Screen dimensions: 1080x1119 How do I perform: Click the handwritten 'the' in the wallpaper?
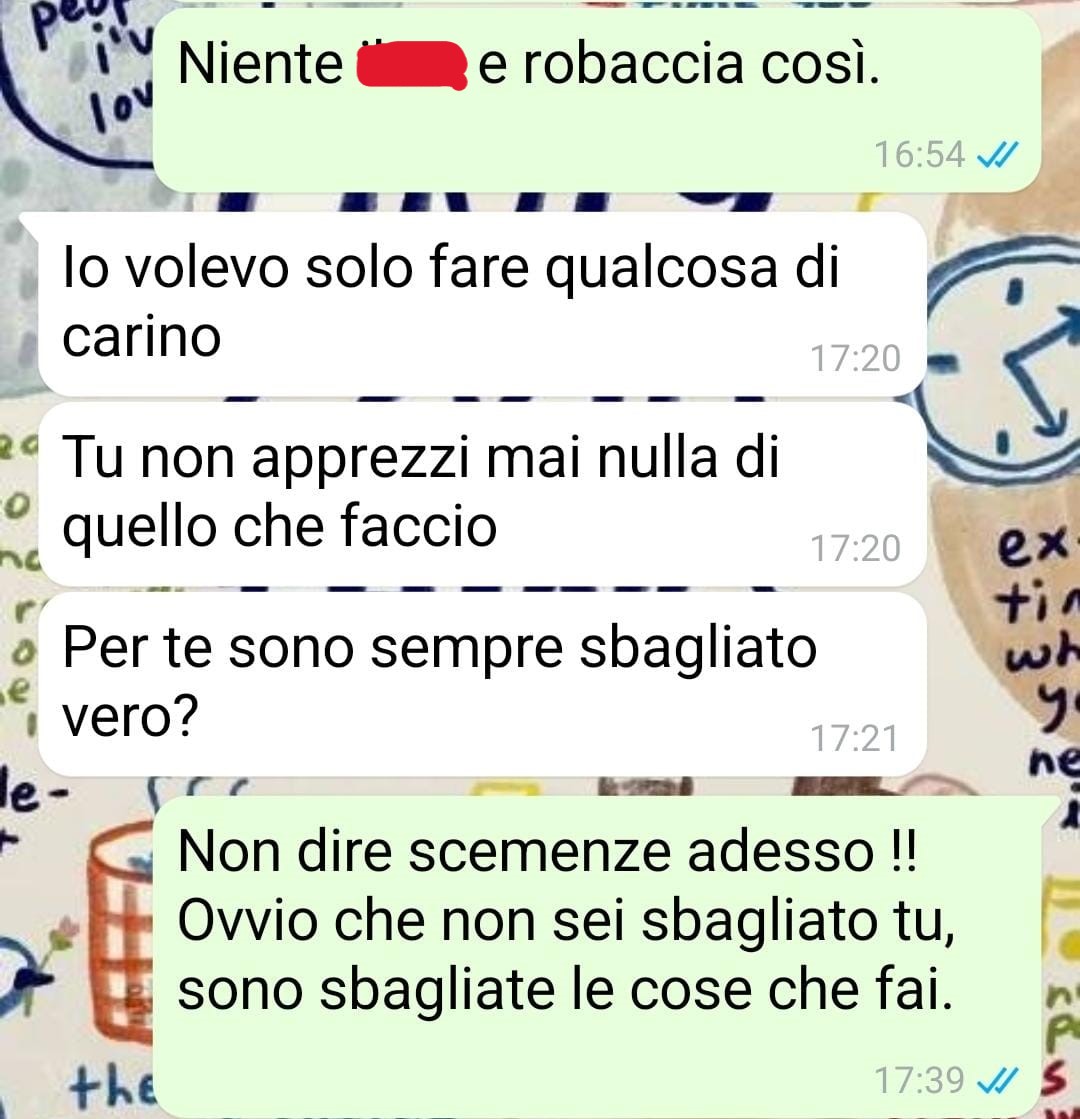pyautogui.click(x=112, y=1086)
